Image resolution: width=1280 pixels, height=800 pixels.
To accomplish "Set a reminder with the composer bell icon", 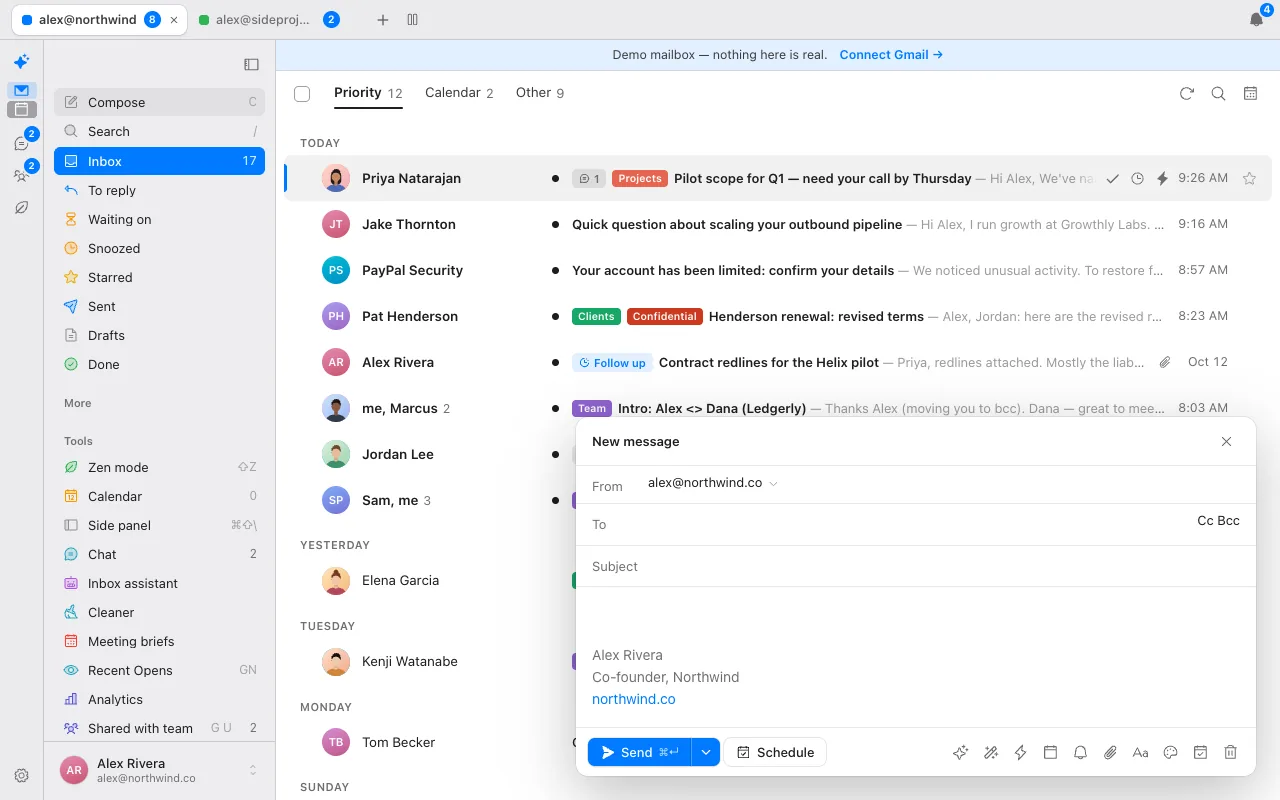I will point(1080,753).
